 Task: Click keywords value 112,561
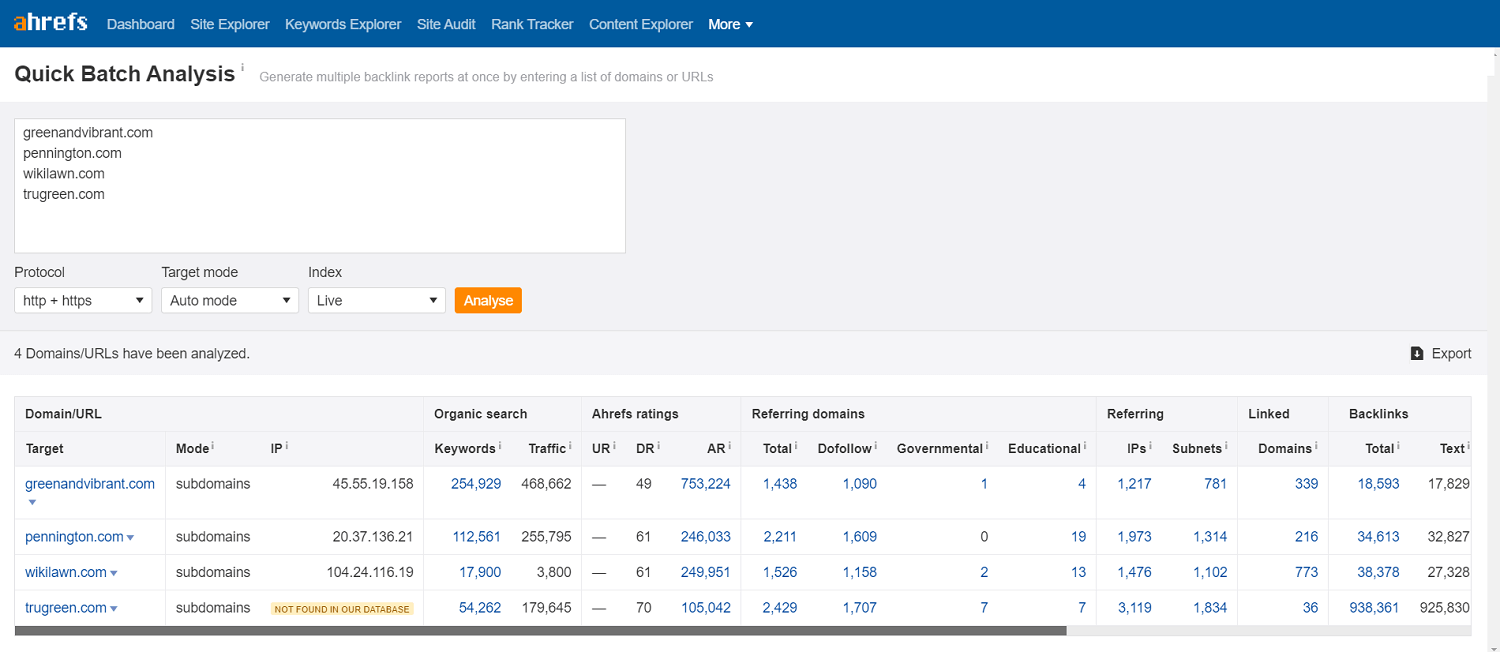point(477,537)
